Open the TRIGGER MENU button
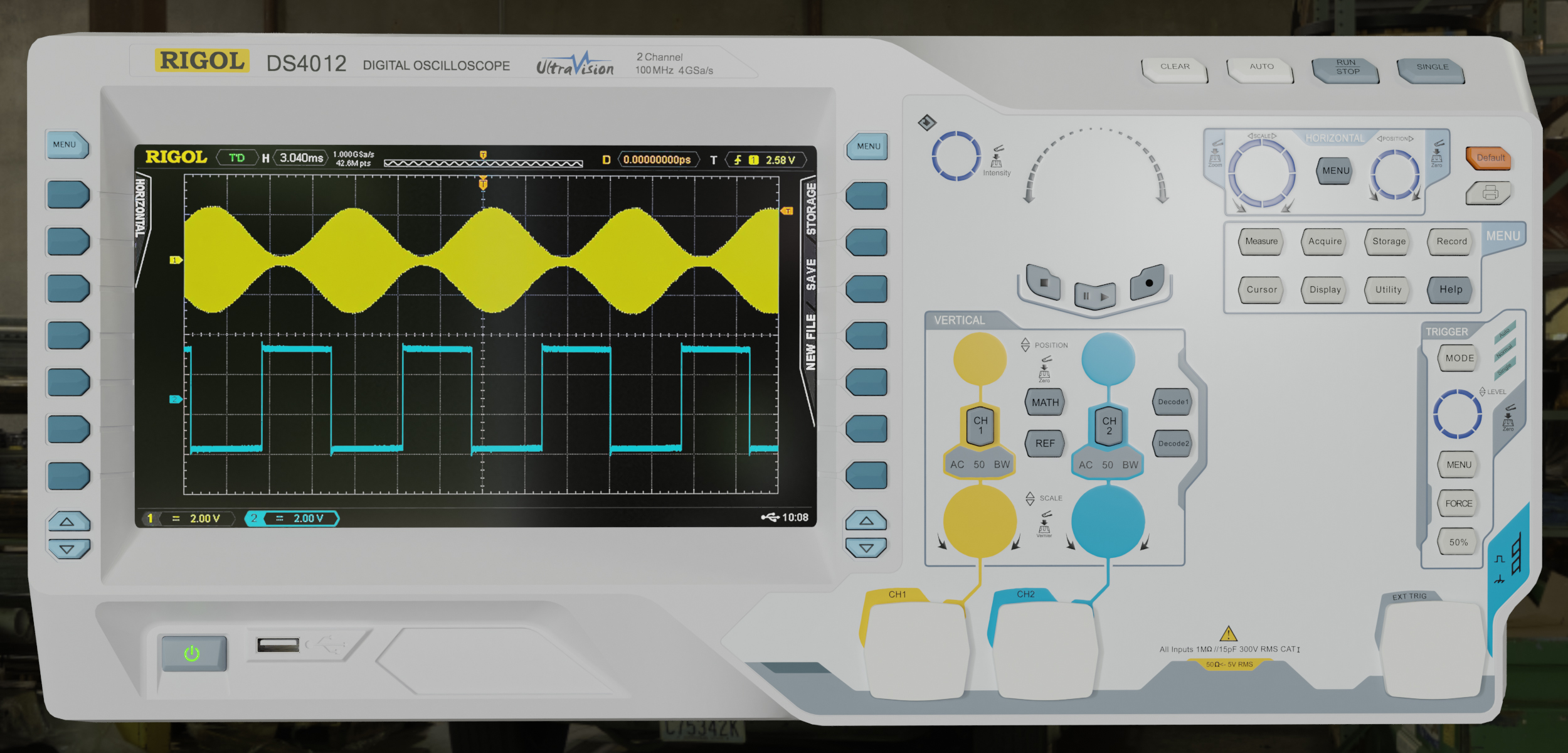This screenshot has height=753, width=1568. pyautogui.click(x=1459, y=465)
